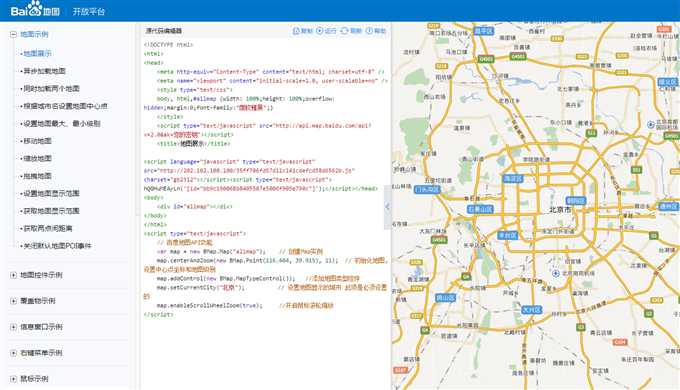Open the 关闭默认地图POI事件 example
The image size is (680, 390).
point(57,246)
